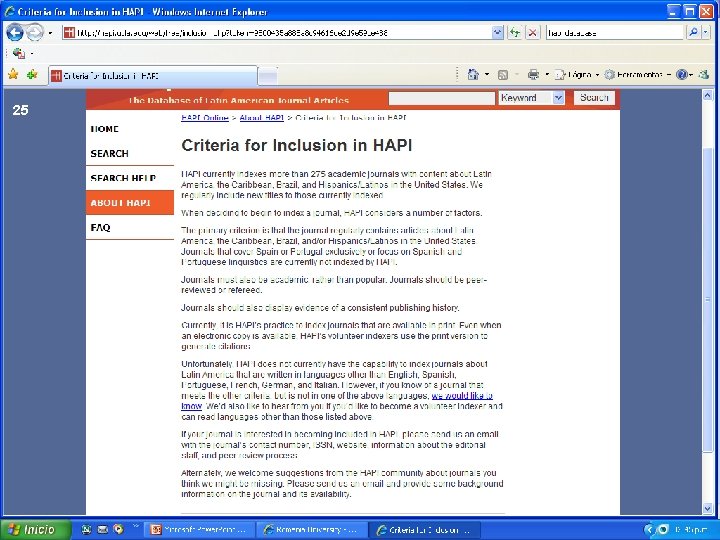
Task: Click the round system tray icon
Action: 664,530
